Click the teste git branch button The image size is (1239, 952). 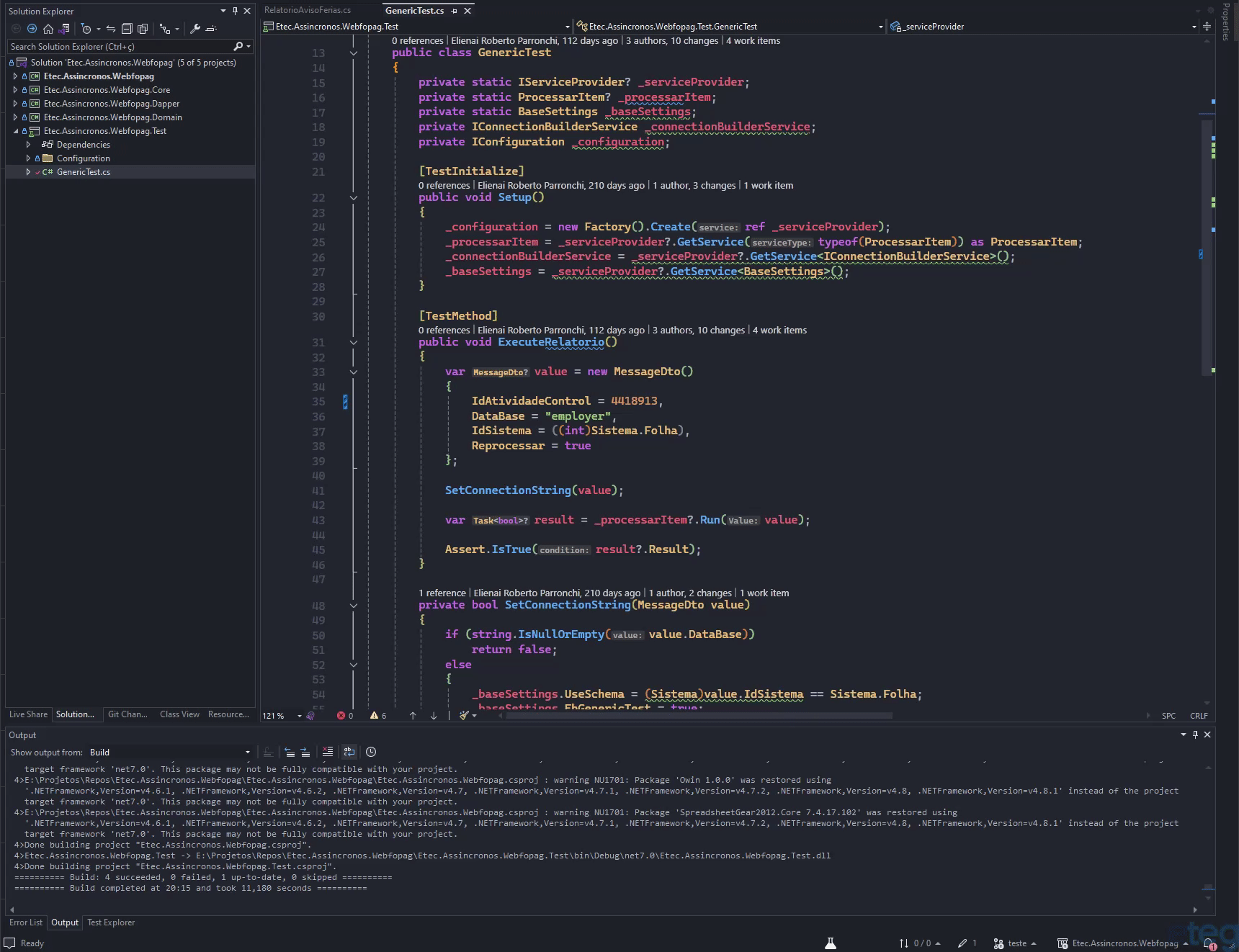(1015, 943)
